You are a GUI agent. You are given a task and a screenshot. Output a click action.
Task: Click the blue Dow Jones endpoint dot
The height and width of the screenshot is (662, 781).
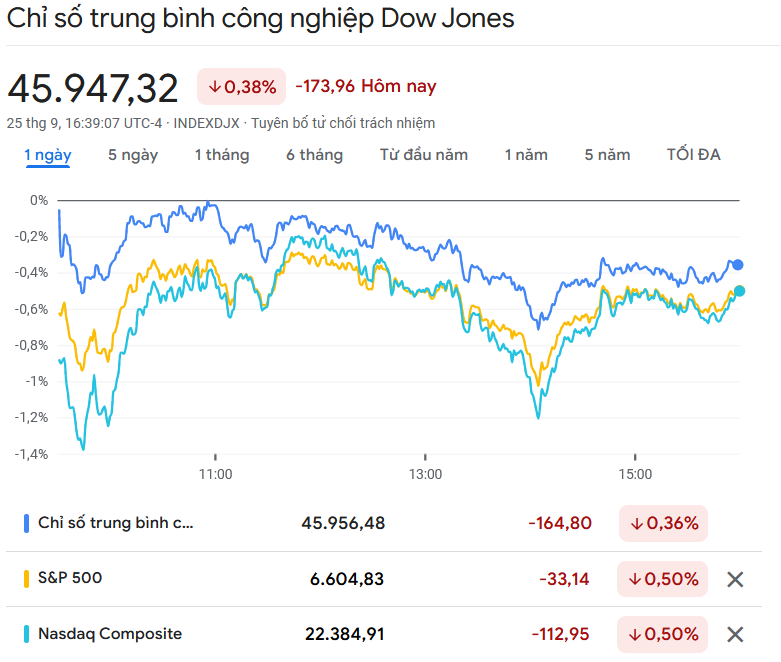click(738, 265)
